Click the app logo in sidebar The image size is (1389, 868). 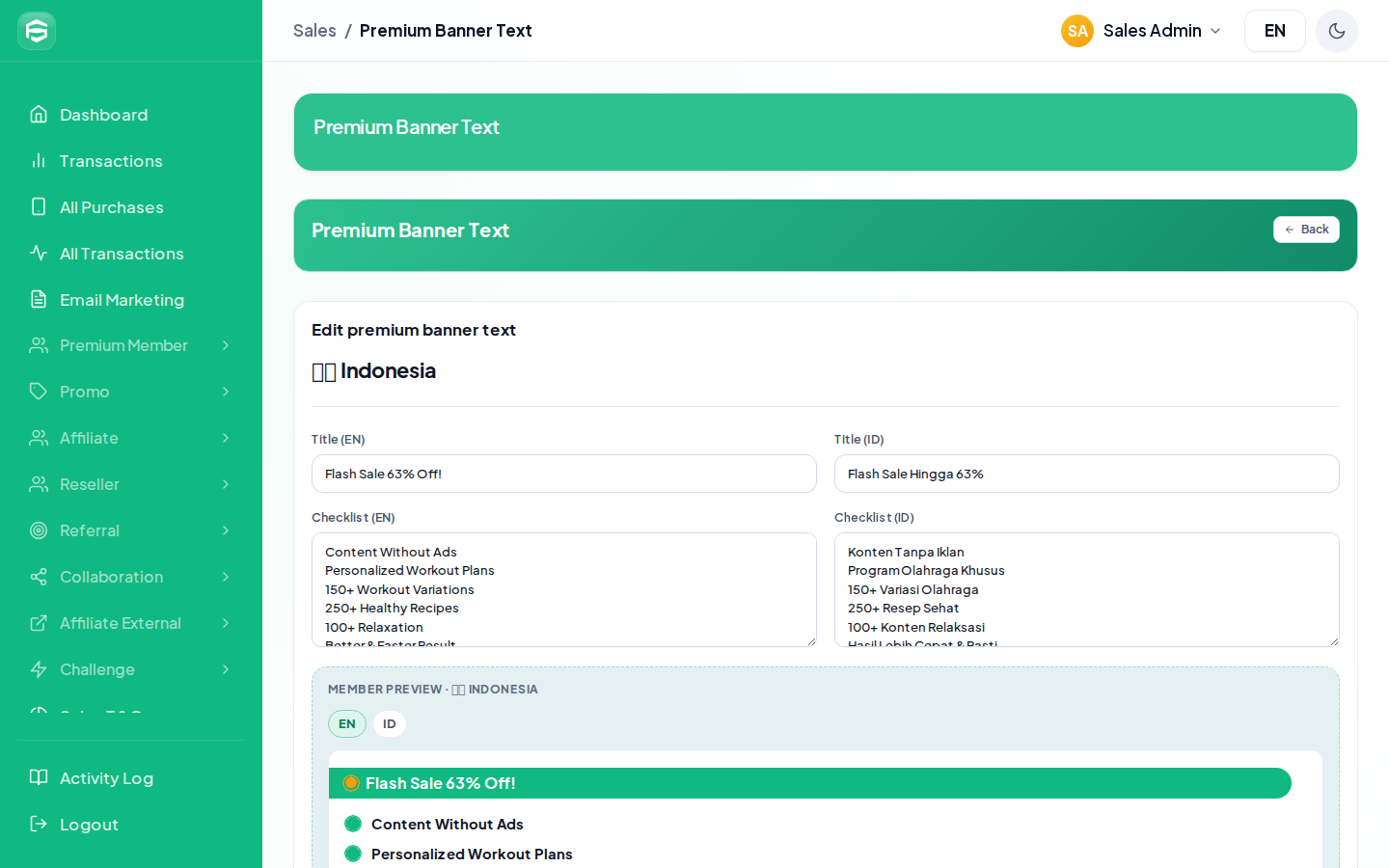pyautogui.click(x=37, y=31)
